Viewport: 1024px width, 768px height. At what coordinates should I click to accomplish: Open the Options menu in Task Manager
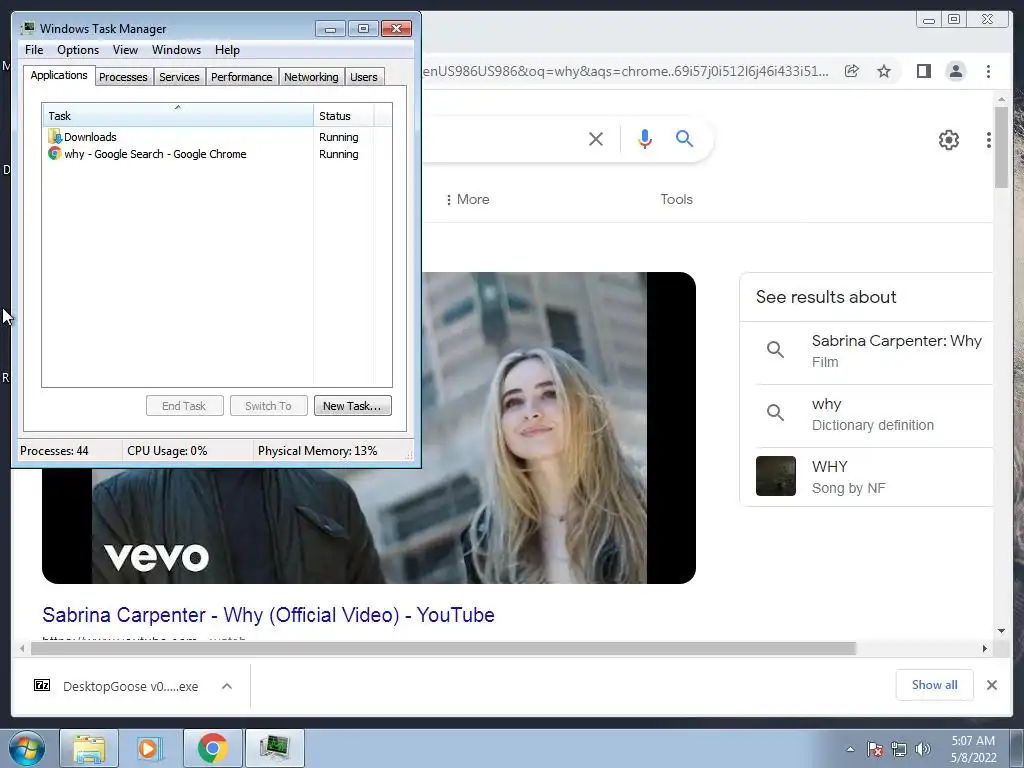(x=78, y=50)
